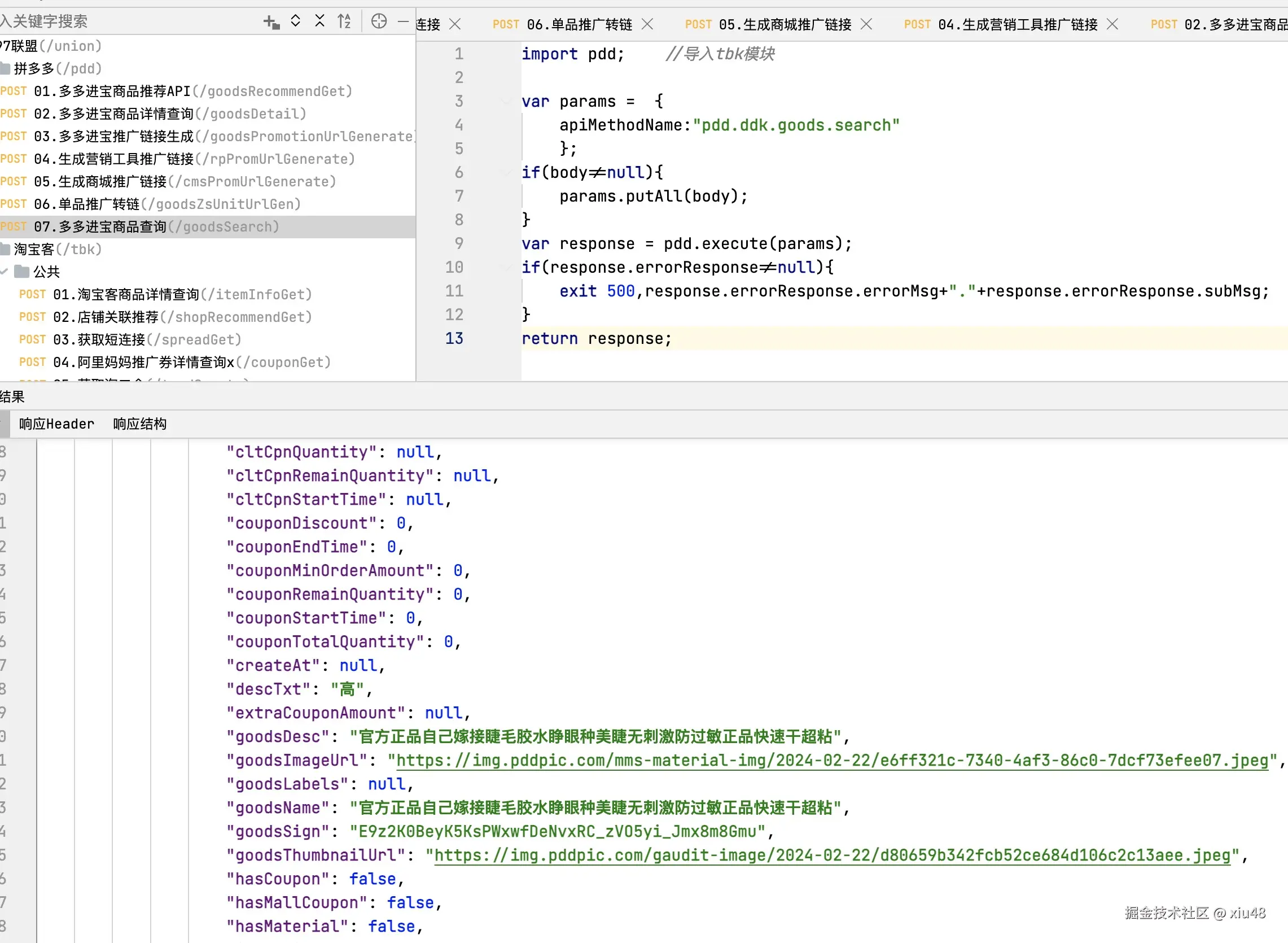Switch to the 响应Header tab
The height and width of the screenshot is (943, 1288).
[56, 424]
